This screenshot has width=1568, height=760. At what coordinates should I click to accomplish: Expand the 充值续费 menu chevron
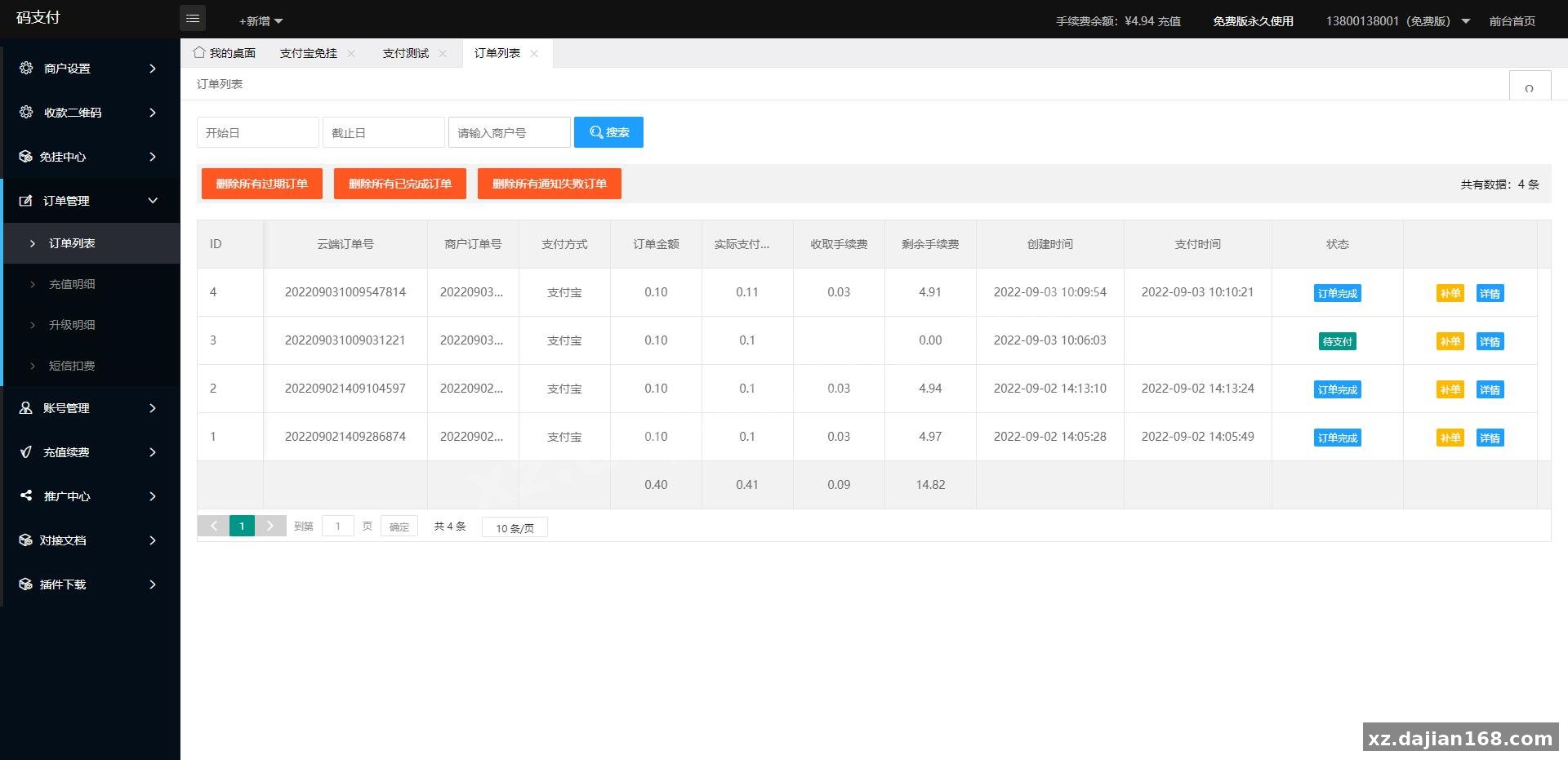click(x=153, y=452)
